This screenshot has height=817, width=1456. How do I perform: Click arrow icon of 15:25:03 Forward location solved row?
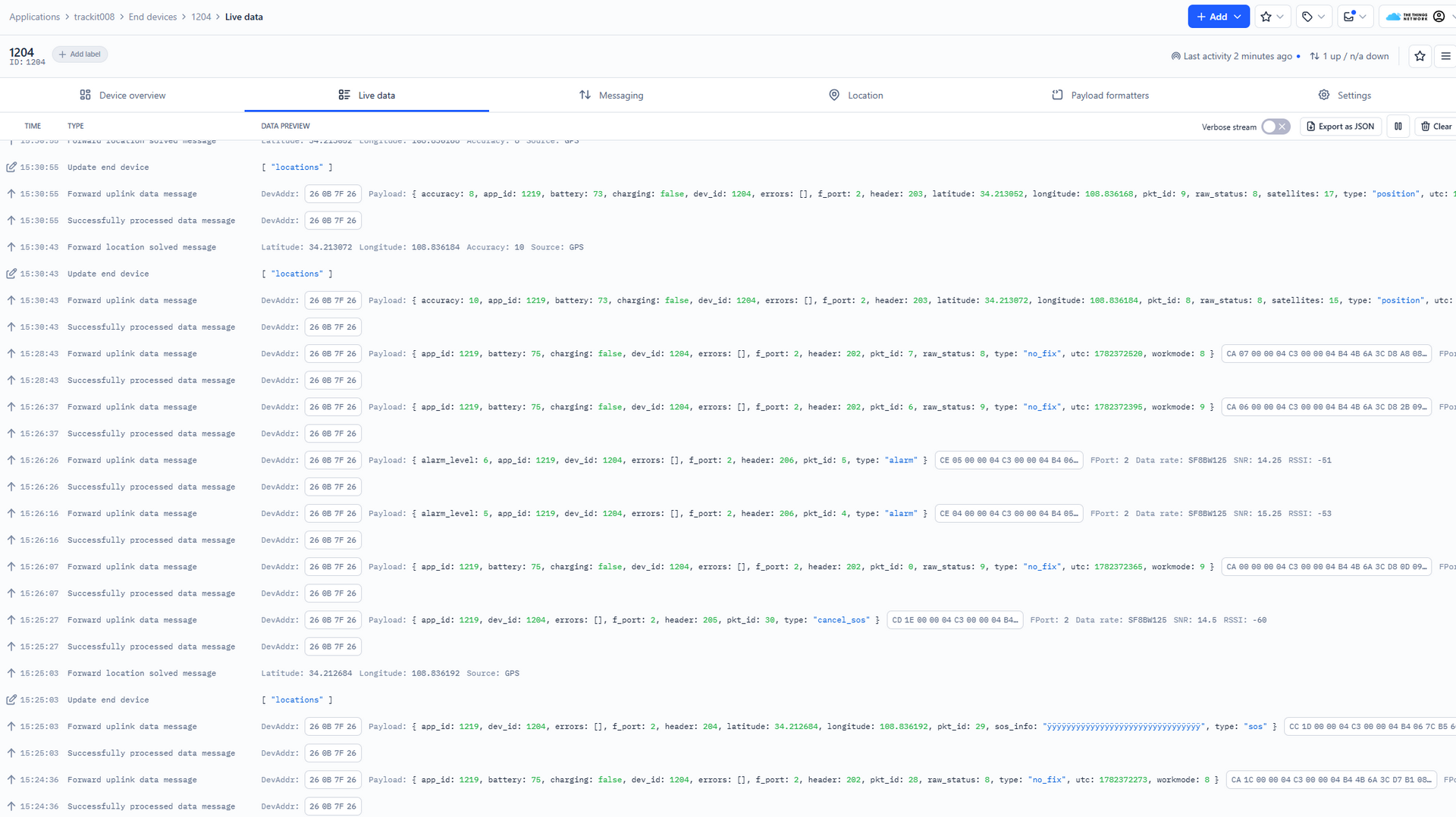(11, 673)
